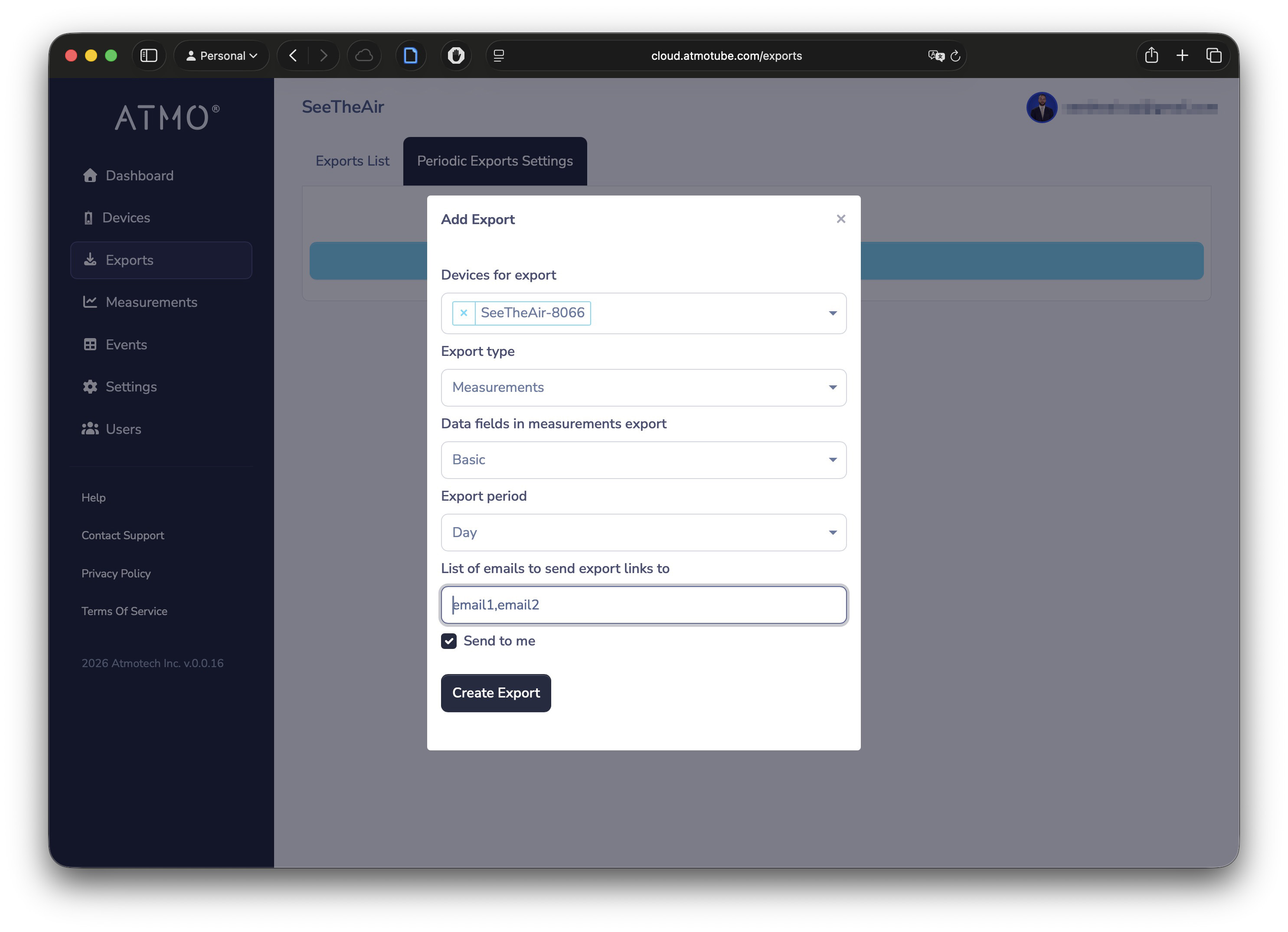Expand the Export type Measurements dropdown
Screen dimensions: 1288x932
643,388
